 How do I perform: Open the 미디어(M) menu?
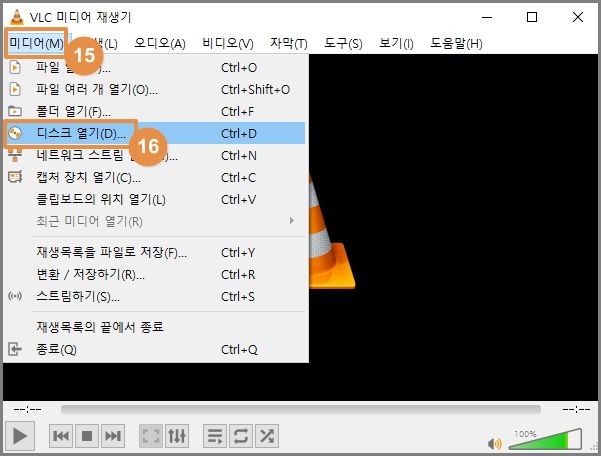(x=36, y=43)
